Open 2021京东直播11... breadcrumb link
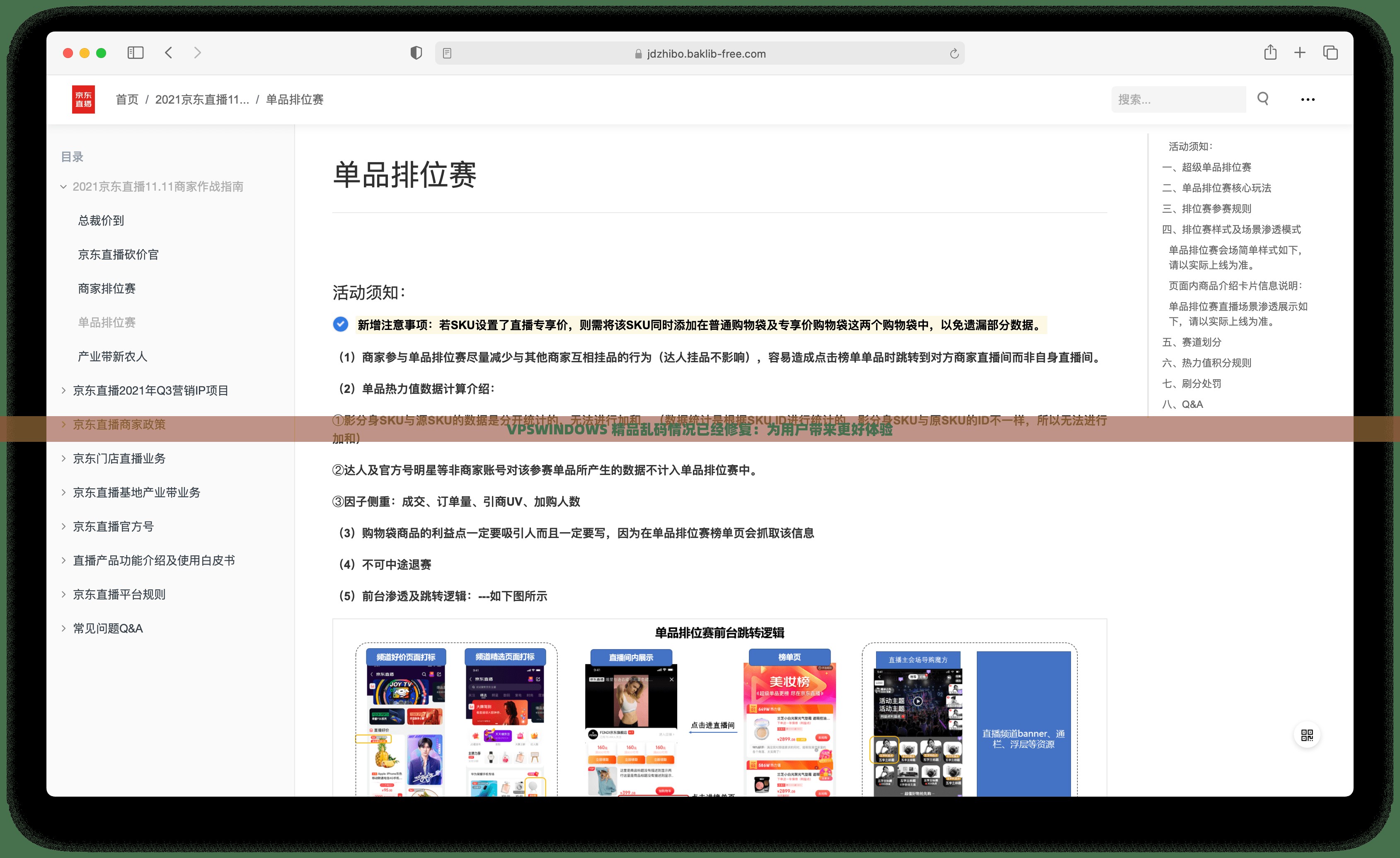This screenshot has width=1400, height=858. pyautogui.click(x=202, y=99)
